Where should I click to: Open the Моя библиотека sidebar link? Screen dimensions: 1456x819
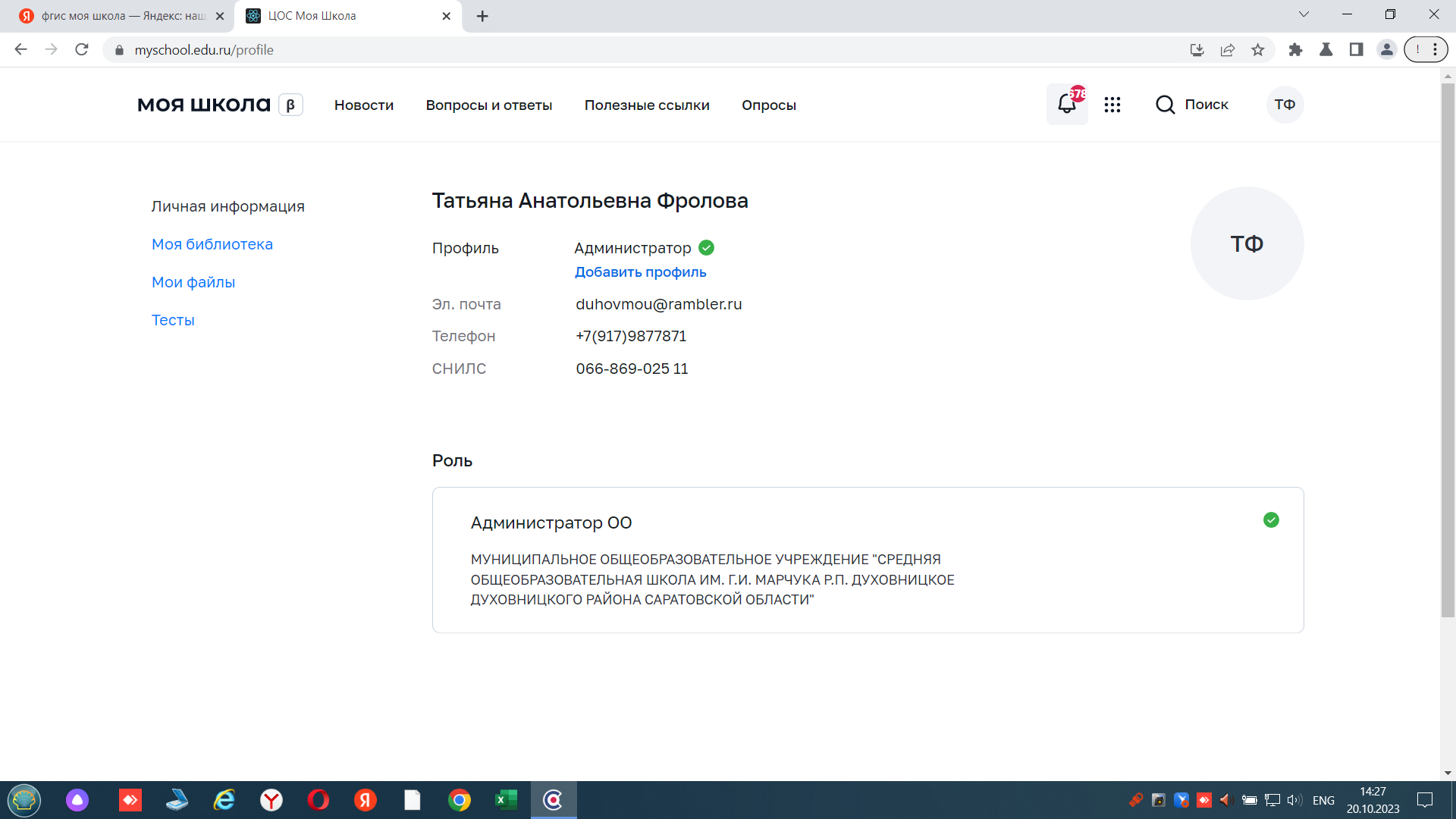point(212,244)
